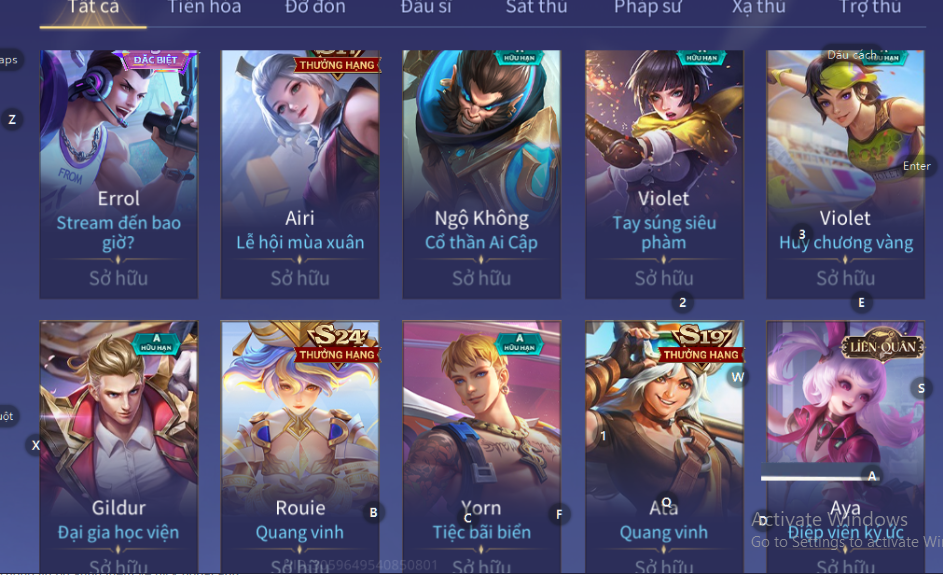Select Yorn Tiệc bãi biển skin
Image resolution: width=943 pixels, height=575 pixels.
481,447
